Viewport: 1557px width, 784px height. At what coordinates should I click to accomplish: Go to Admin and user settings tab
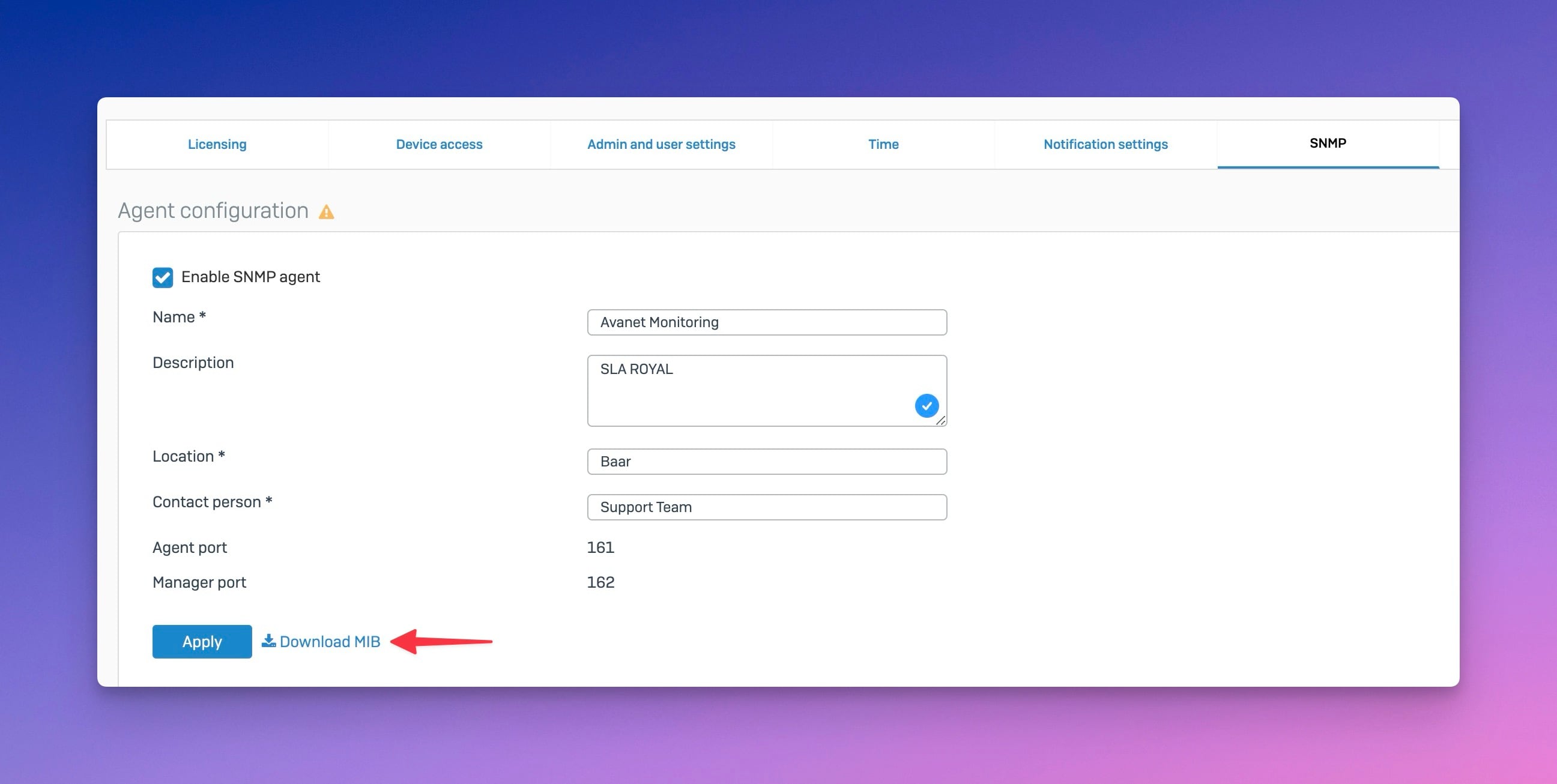[x=661, y=145]
